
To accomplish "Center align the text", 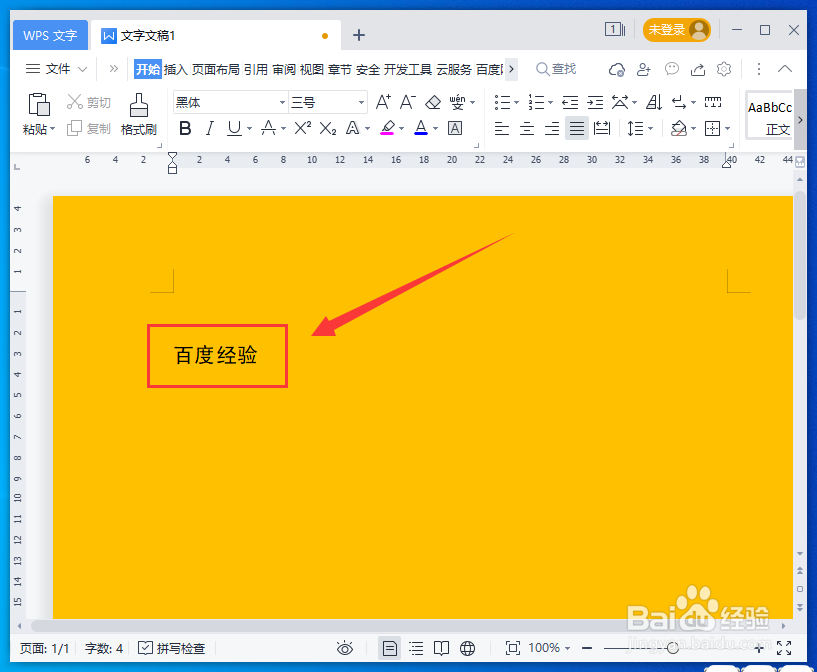I will (x=527, y=128).
